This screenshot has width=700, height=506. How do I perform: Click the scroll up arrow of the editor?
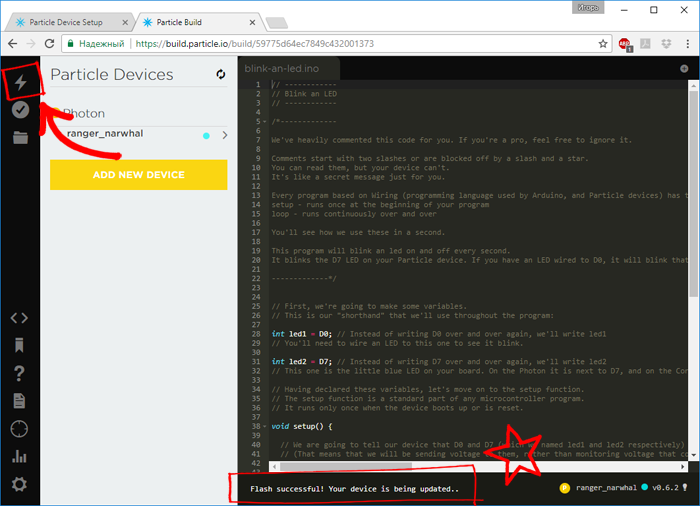click(x=693, y=85)
